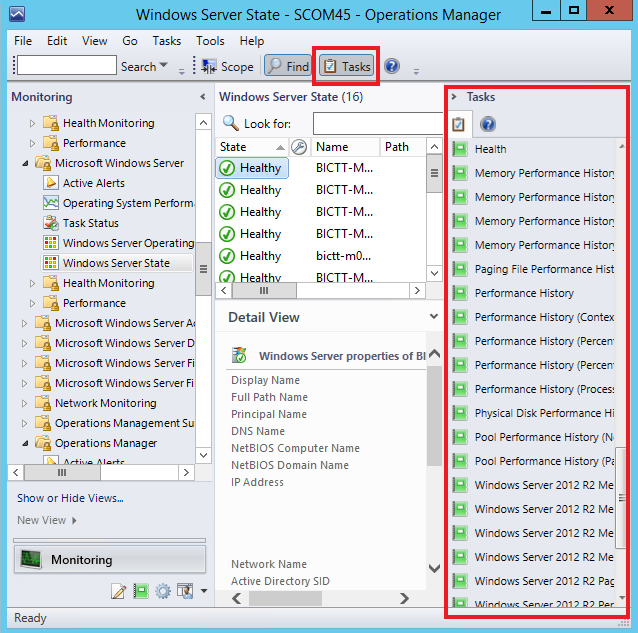Collapse the Monitoring navigation pane arrow
This screenshot has height=633, width=638.
click(x=203, y=97)
